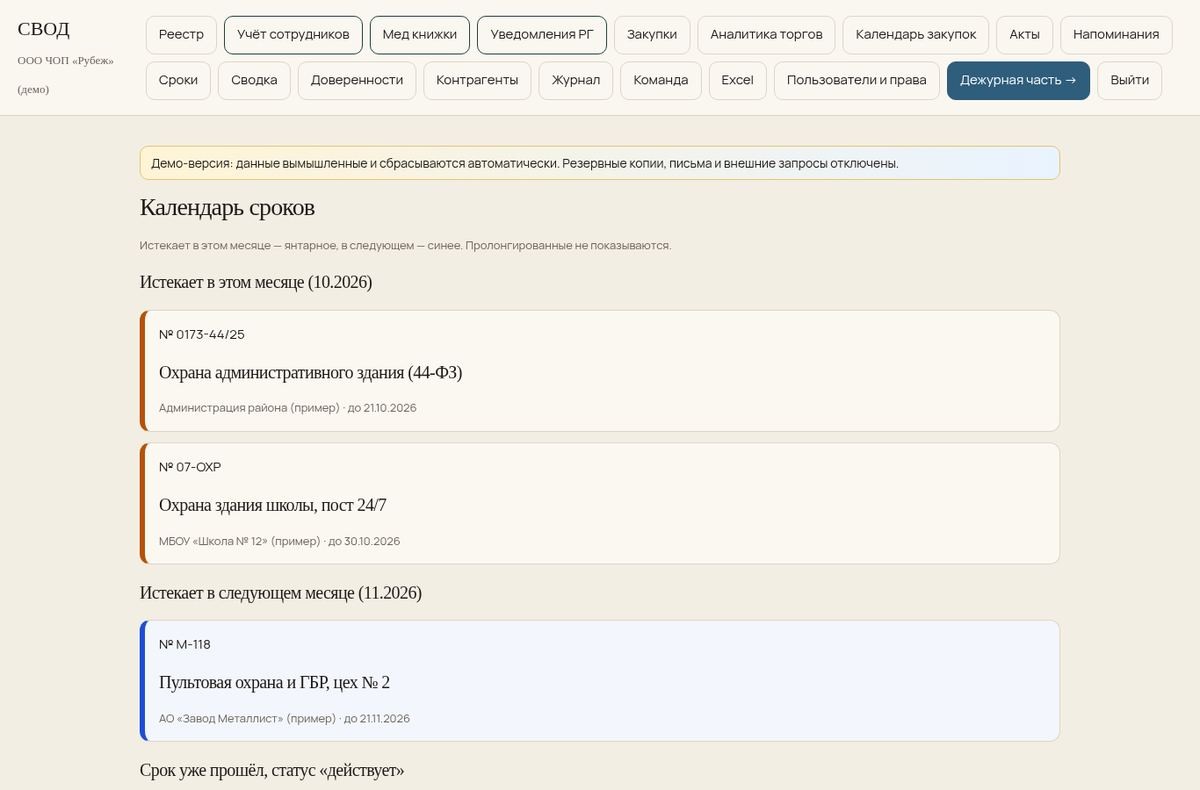The width and height of the screenshot is (1200, 790).
Task: Click the Выйти logout button
Action: point(1129,80)
